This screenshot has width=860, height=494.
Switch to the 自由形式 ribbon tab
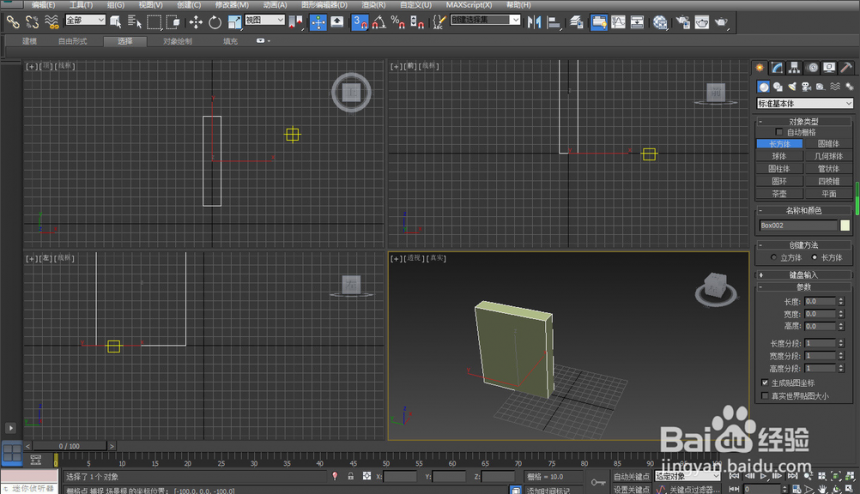click(72, 41)
